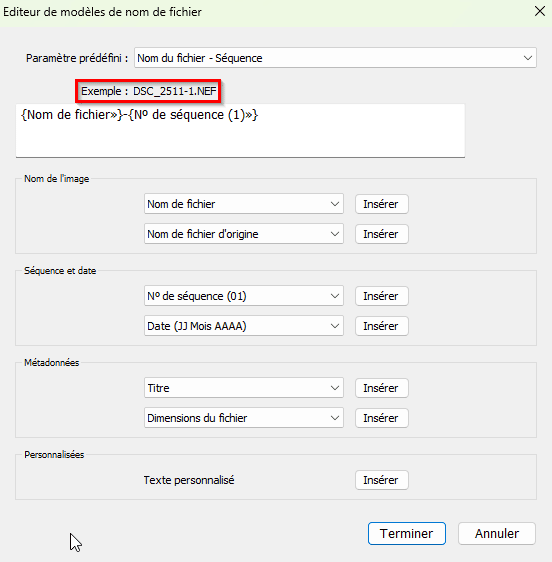This screenshot has height=562, width=552.
Task: Open the Paramètre prédéfini dropdown
Action: (x=335, y=58)
